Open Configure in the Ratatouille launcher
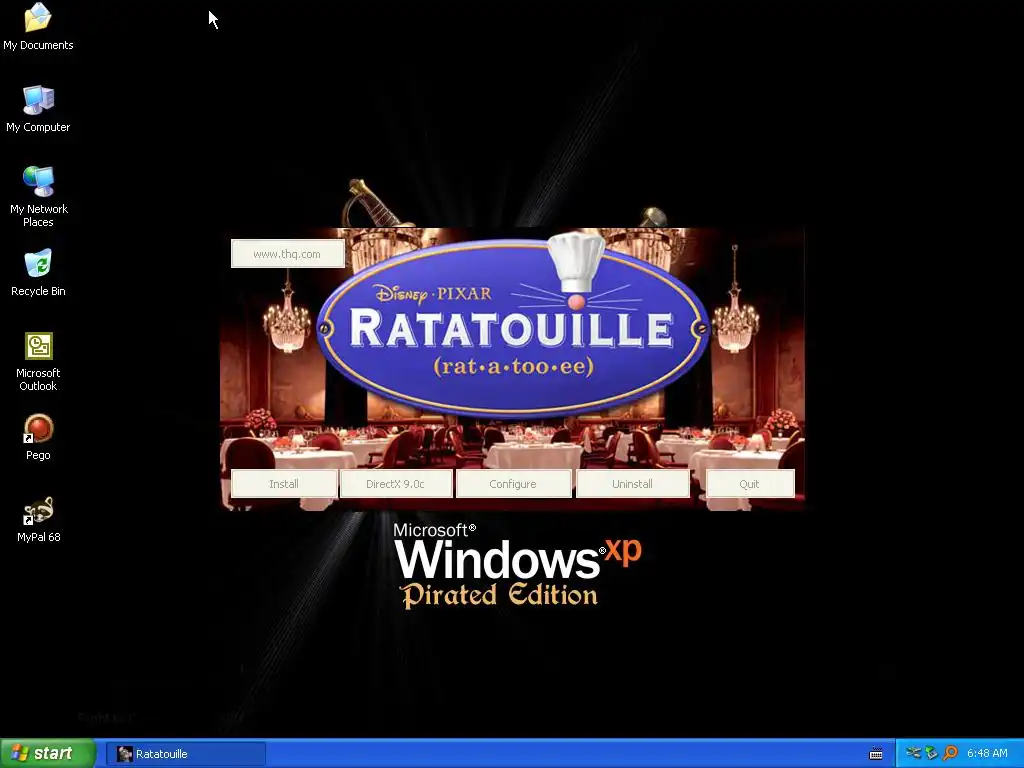Image resolution: width=1024 pixels, height=768 pixels. click(x=513, y=484)
